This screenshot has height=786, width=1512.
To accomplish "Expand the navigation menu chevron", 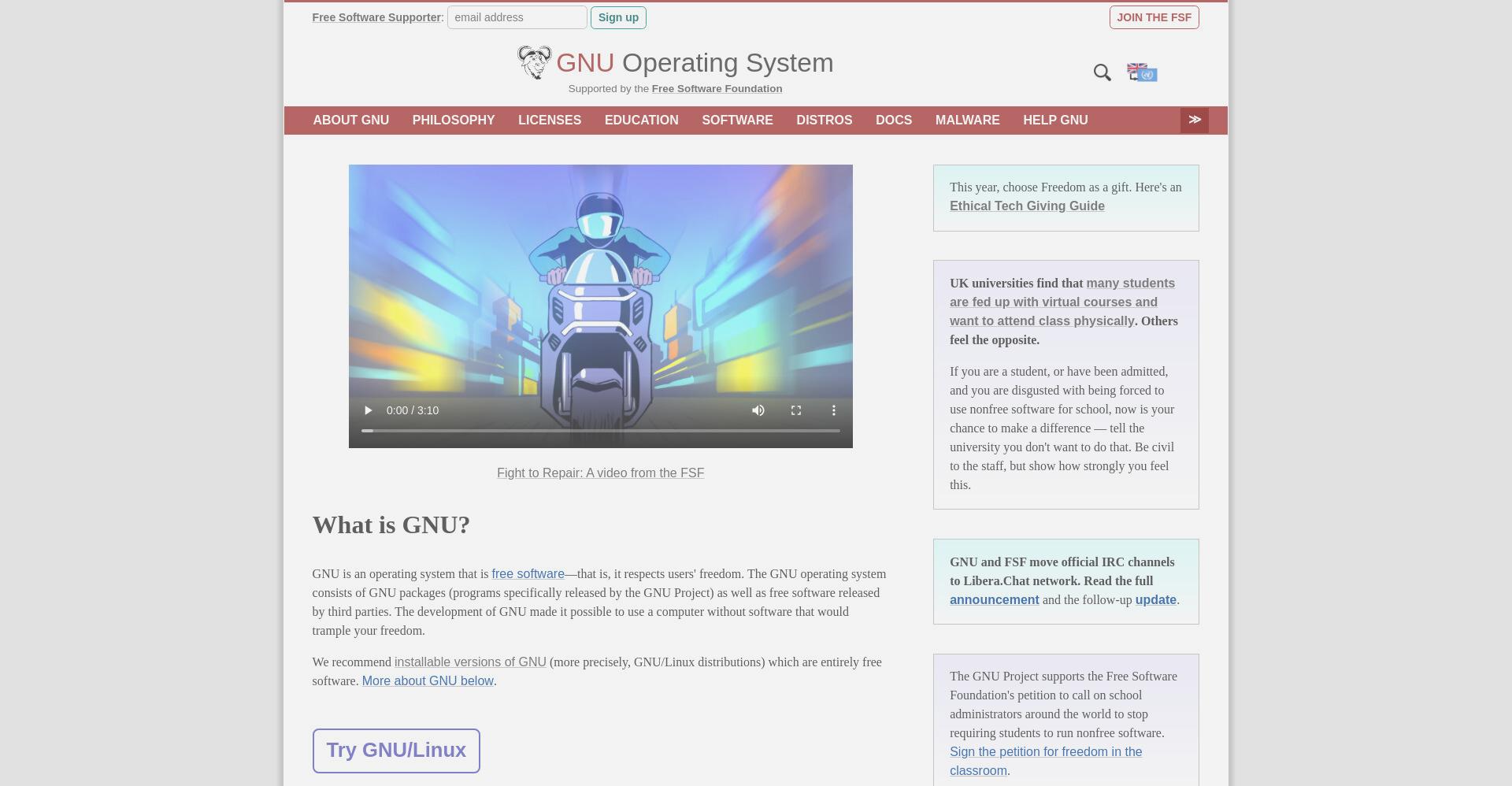I will point(1195,120).
